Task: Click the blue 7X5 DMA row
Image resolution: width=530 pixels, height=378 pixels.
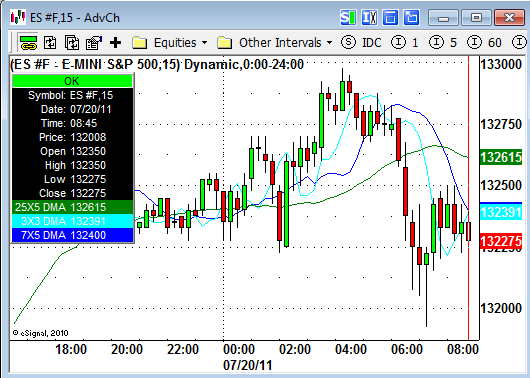Action: click(72, 235)
